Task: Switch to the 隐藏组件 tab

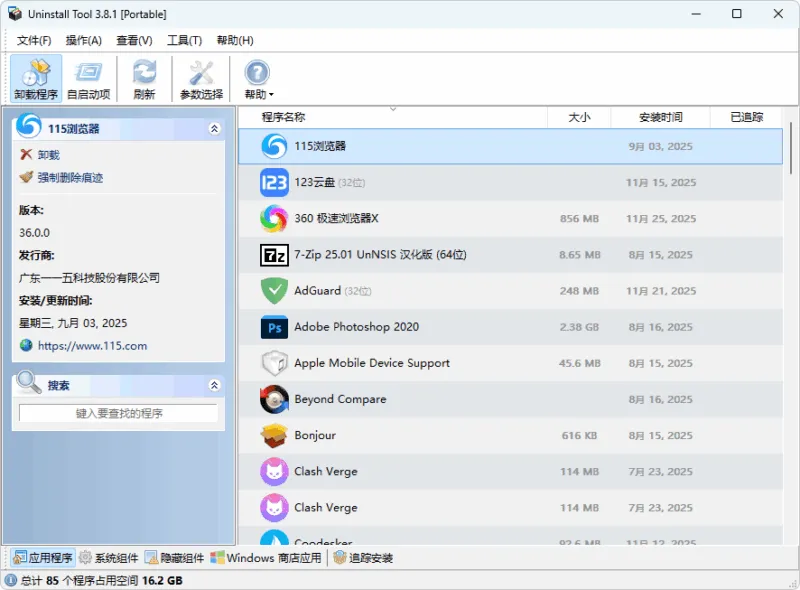Action: click(x=174, y=558)
